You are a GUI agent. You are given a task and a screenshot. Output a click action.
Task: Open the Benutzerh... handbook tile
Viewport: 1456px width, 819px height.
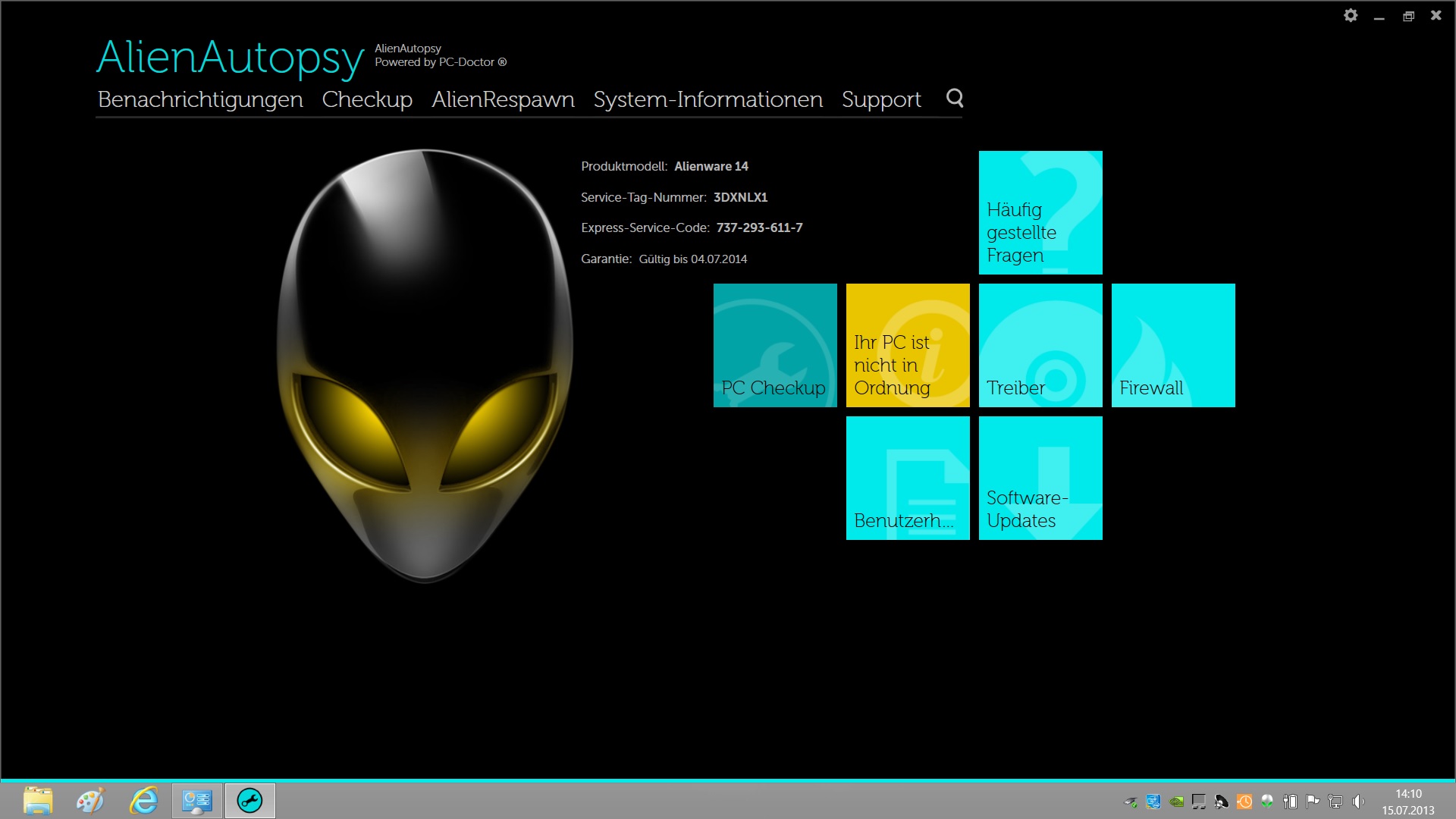click(x=908, y=478)
